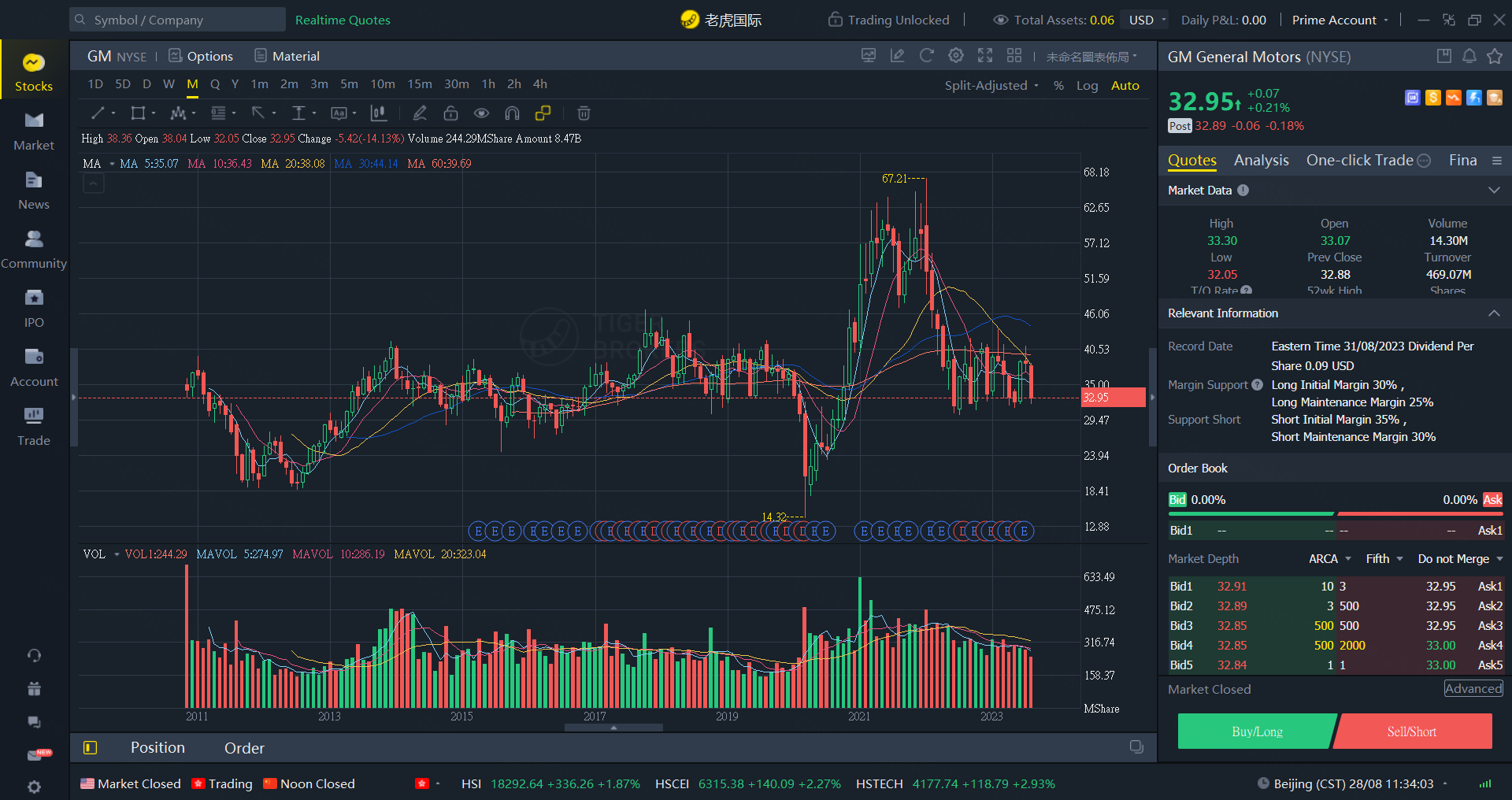Click the Trading Unlocked status
Screen dimensions: 1512x800
coord(889,20)
